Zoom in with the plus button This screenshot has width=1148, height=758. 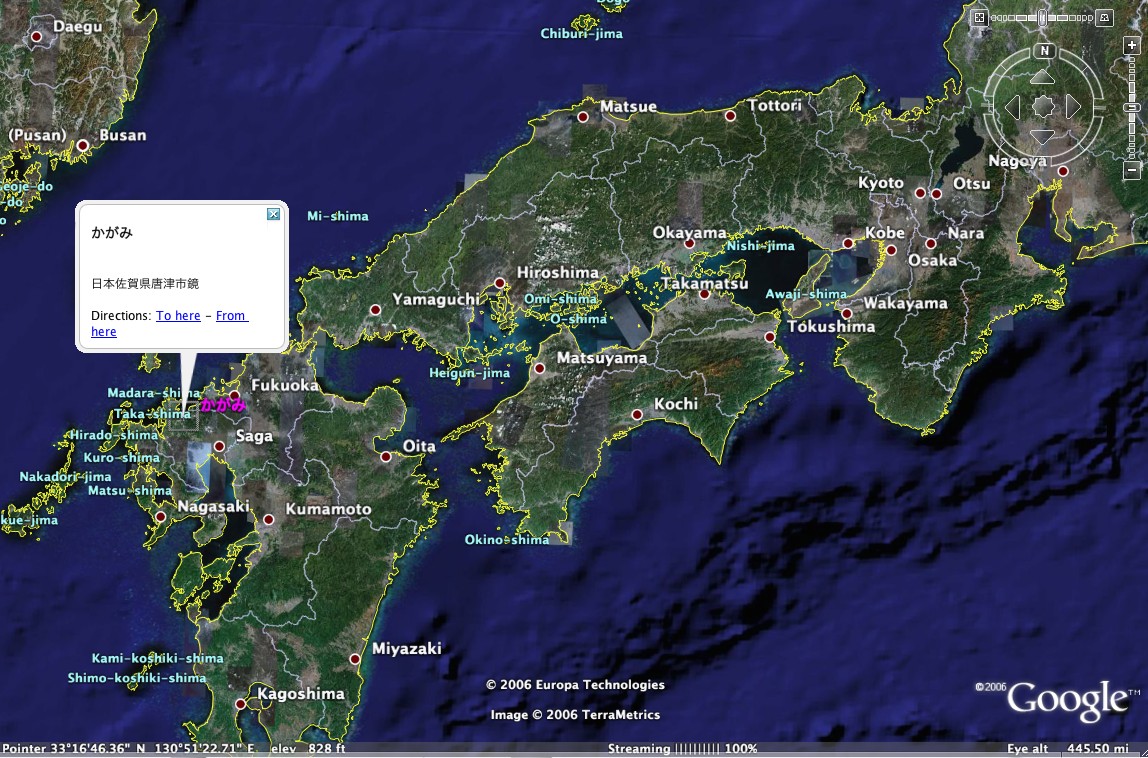coord(1132,45)
